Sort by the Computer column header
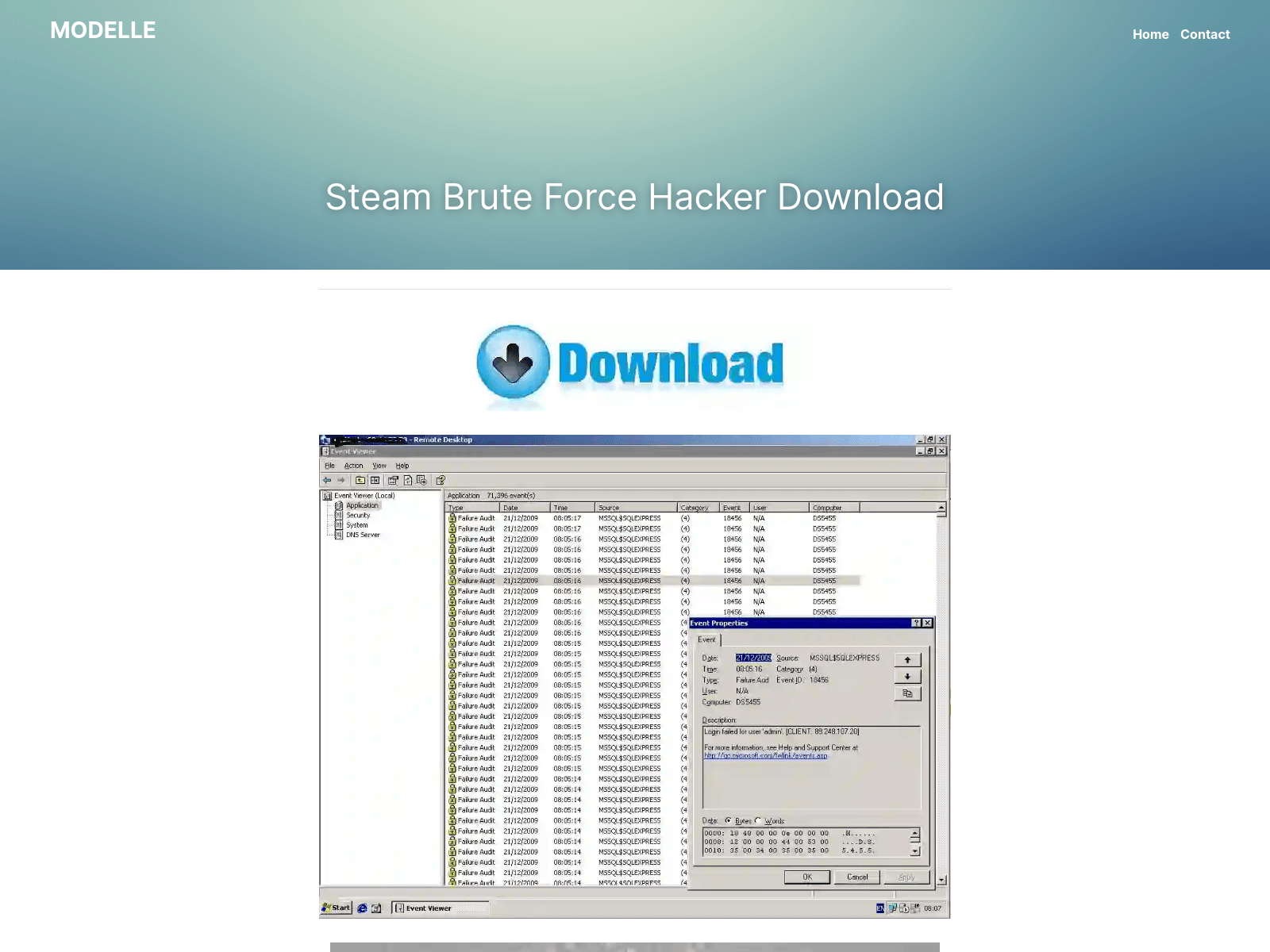 (834, 508)
